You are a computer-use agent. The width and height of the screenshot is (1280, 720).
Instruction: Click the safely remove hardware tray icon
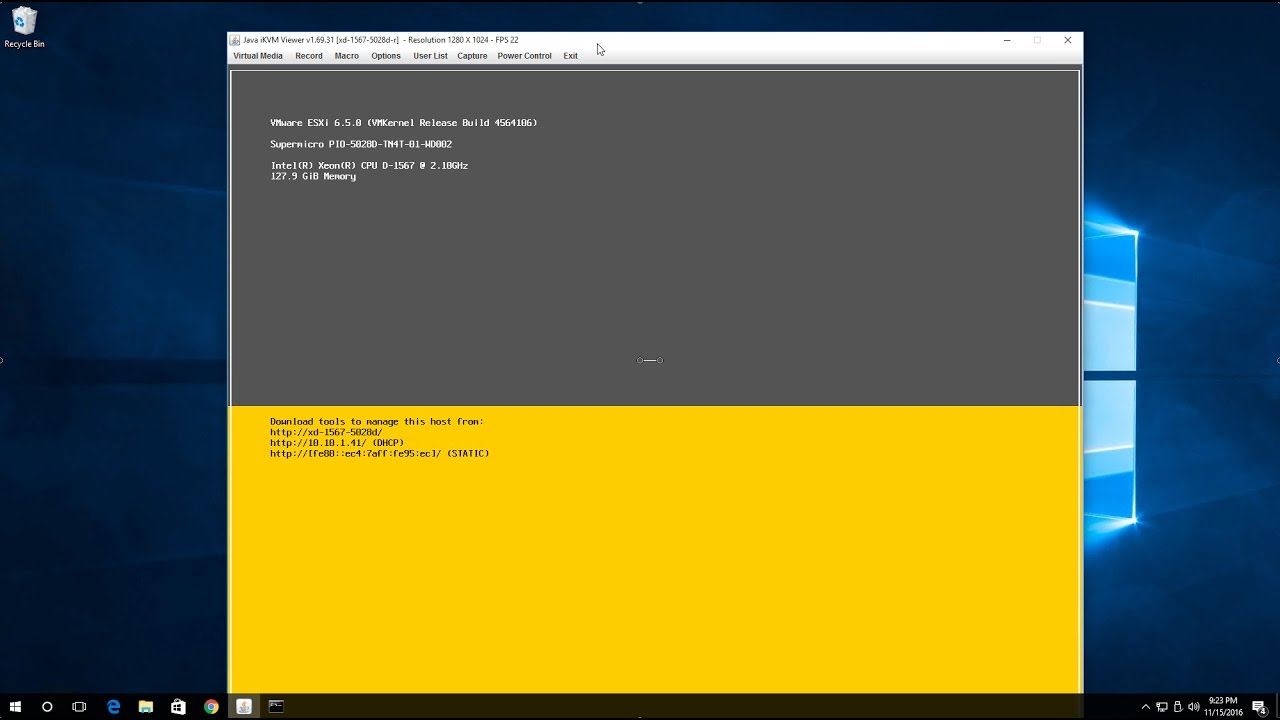click(1177, 707)
